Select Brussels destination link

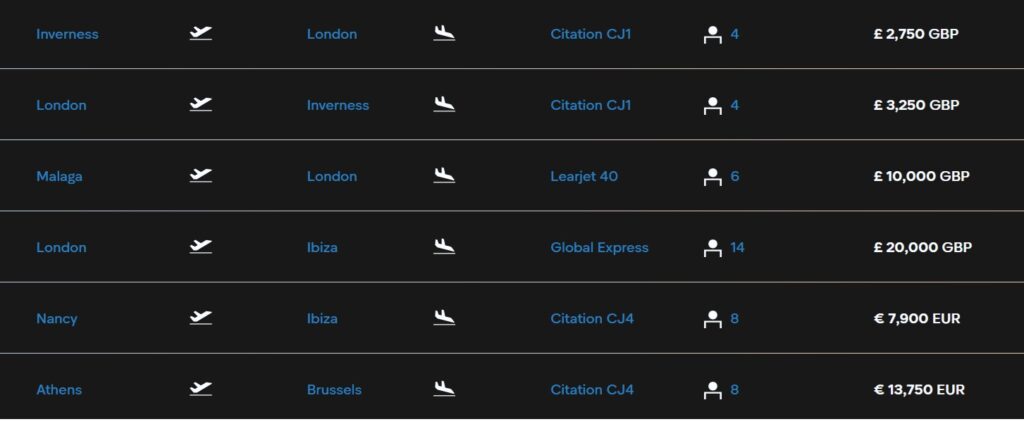334,390
